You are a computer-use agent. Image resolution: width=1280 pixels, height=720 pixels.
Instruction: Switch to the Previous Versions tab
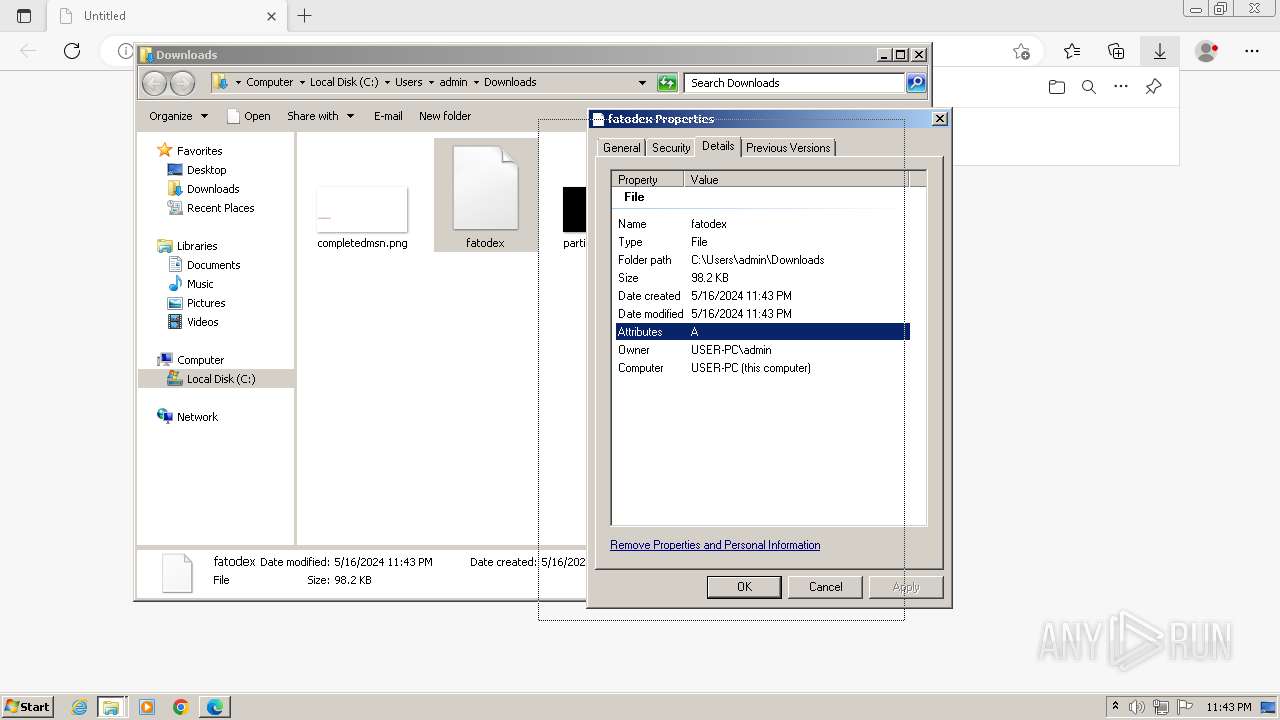tap(788, 148)
